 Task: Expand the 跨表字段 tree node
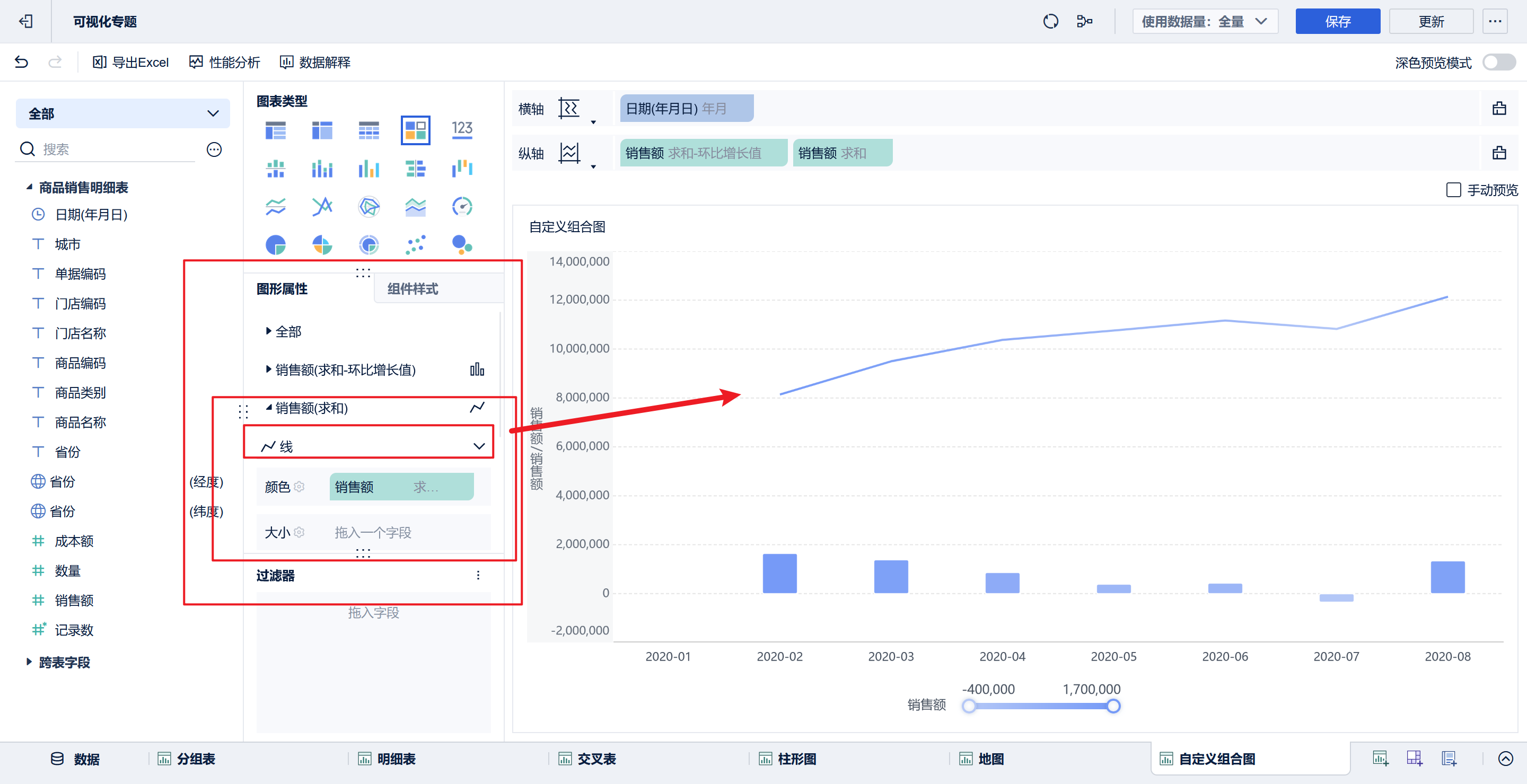pyautogui.click(x=29, y=662)
